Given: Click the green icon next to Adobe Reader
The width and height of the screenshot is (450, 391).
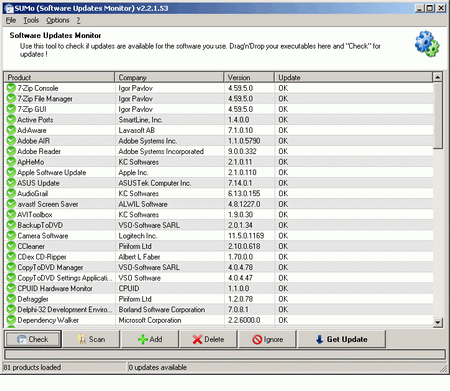Looking at the screenshot, I should (11, 151).
